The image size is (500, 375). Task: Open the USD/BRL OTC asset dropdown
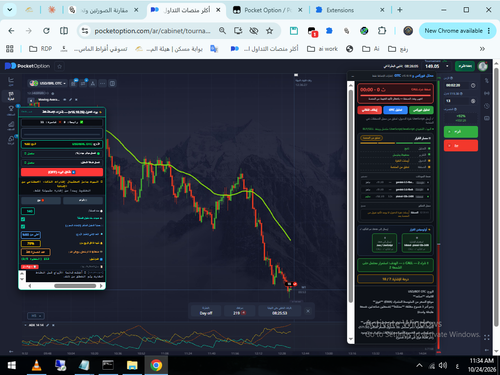tap(48, 83)
